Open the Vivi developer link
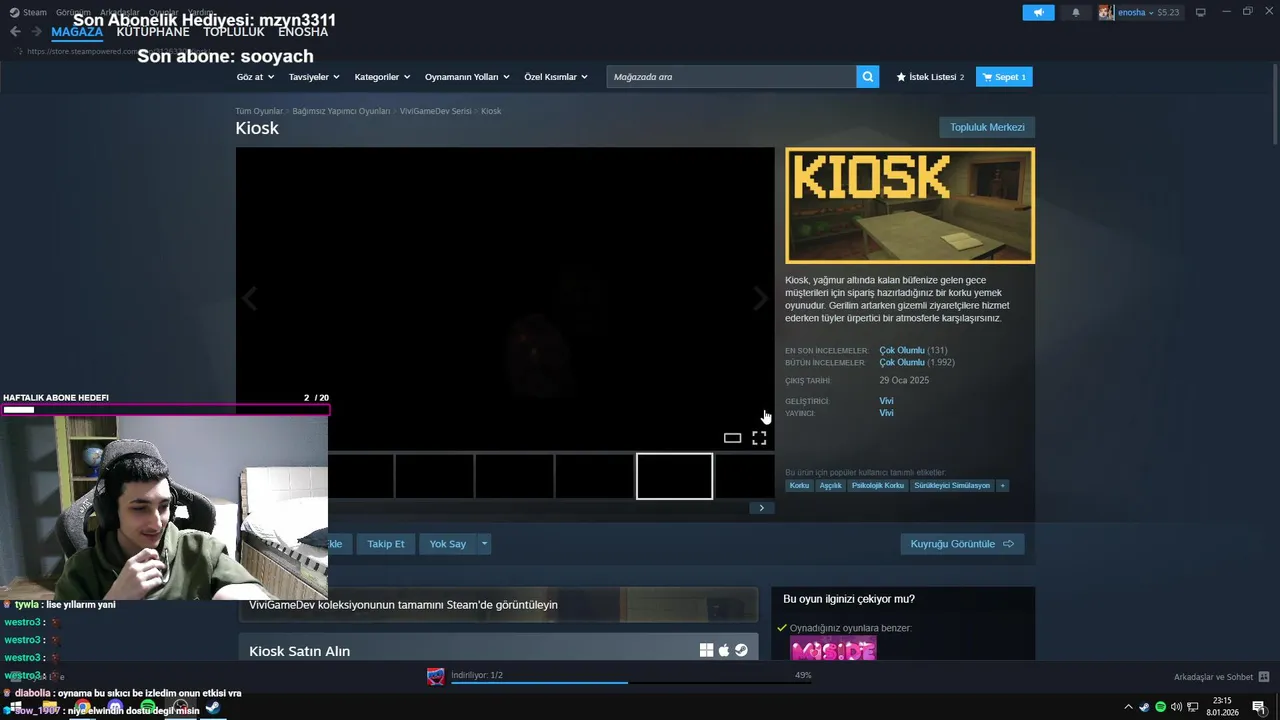The height and width of the screenshot is (720, 1280). pyautogui.click(x=886, y=401)
